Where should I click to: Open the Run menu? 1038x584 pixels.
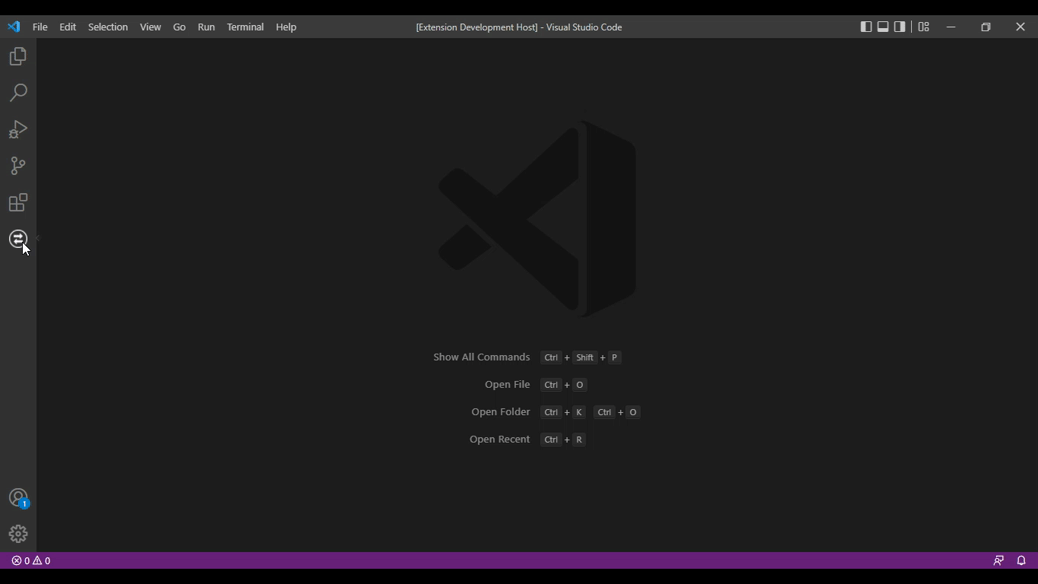click(206, 27)
